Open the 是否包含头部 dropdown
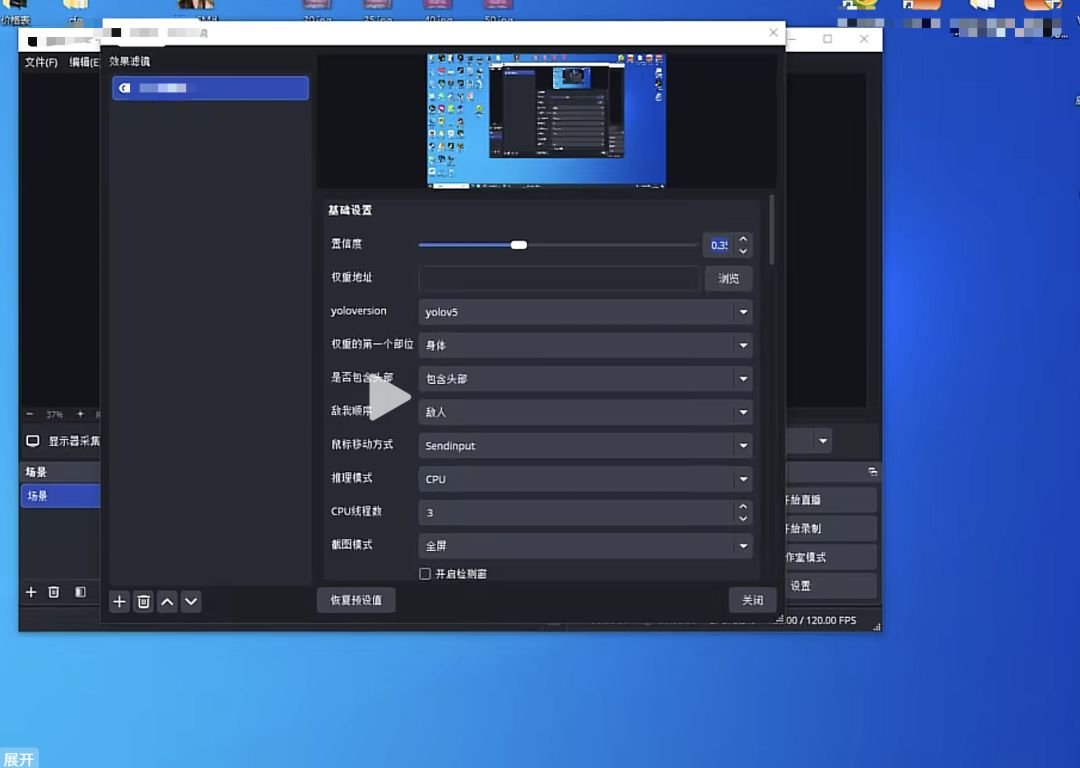The width and height of the screenshot is (1080, 768). (x=585, y=379)
